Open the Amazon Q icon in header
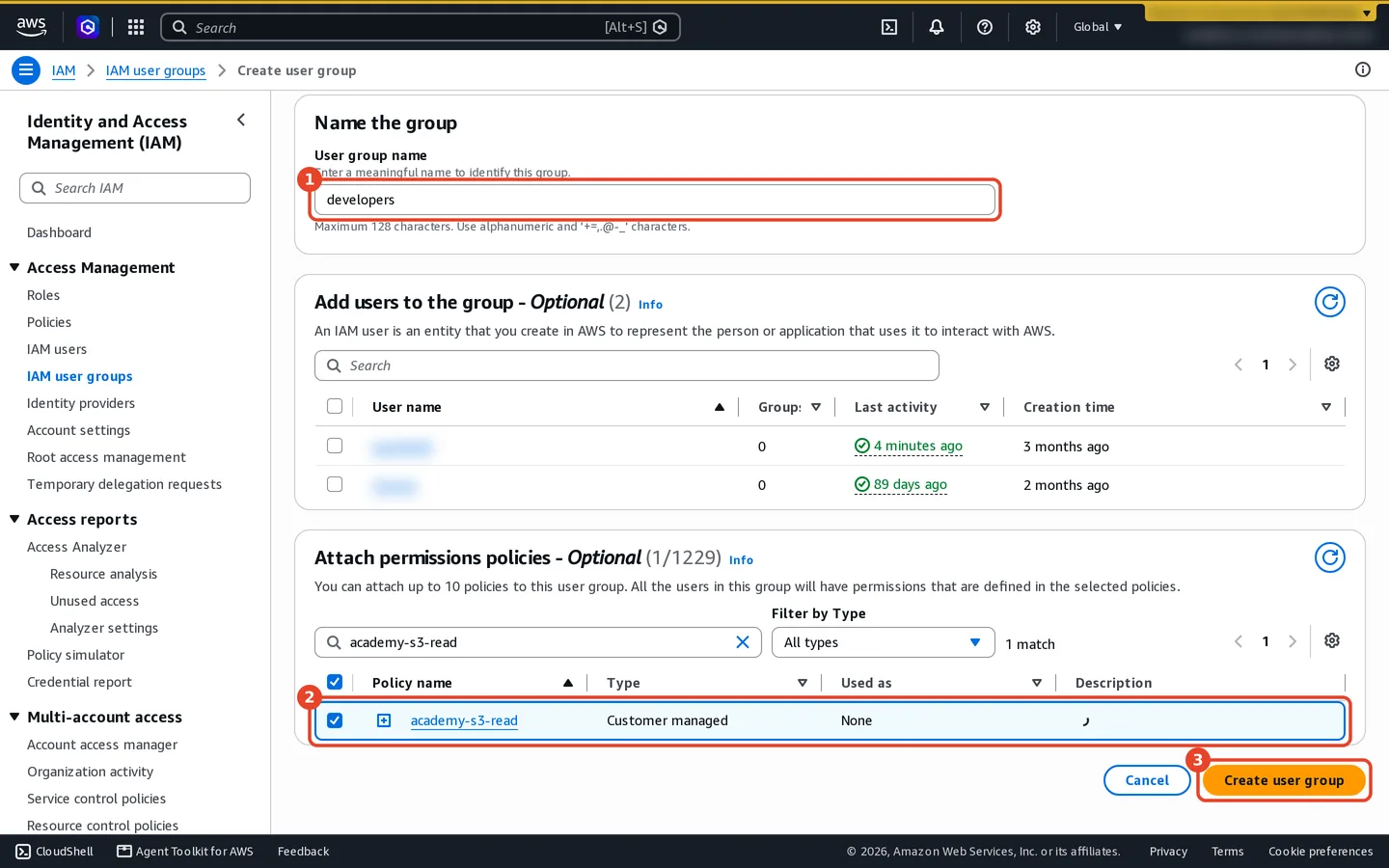This screenshot has height=868, width=1389. (x=88, y=27)
